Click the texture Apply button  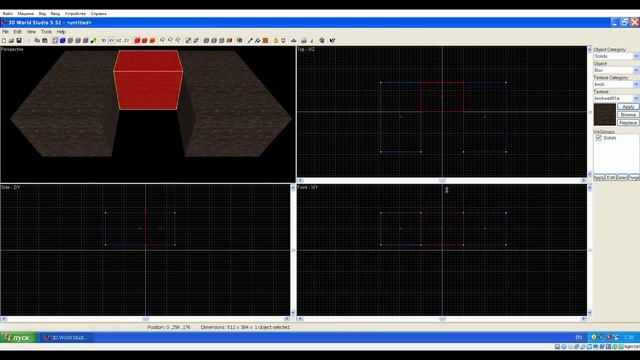pos(628,107)
